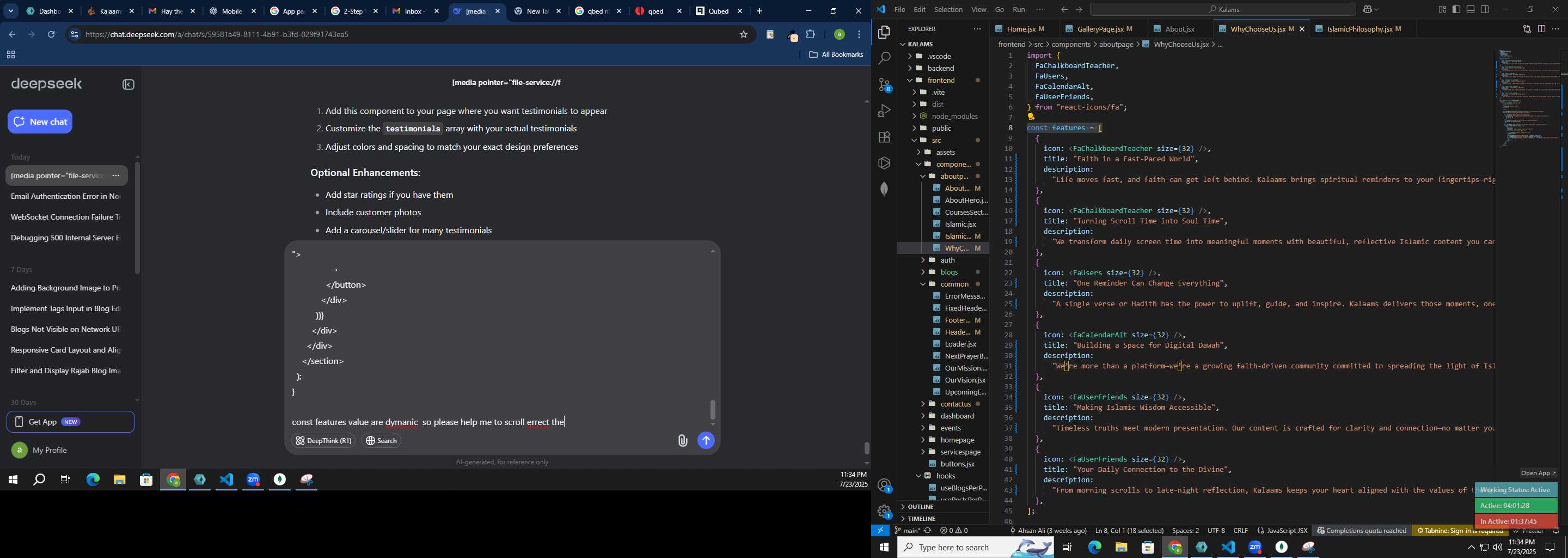The height and width of the screenshot is (558, 1568).
Task: Click the attach file paperclip in DeepSeek
Action: tap(682, 441)
